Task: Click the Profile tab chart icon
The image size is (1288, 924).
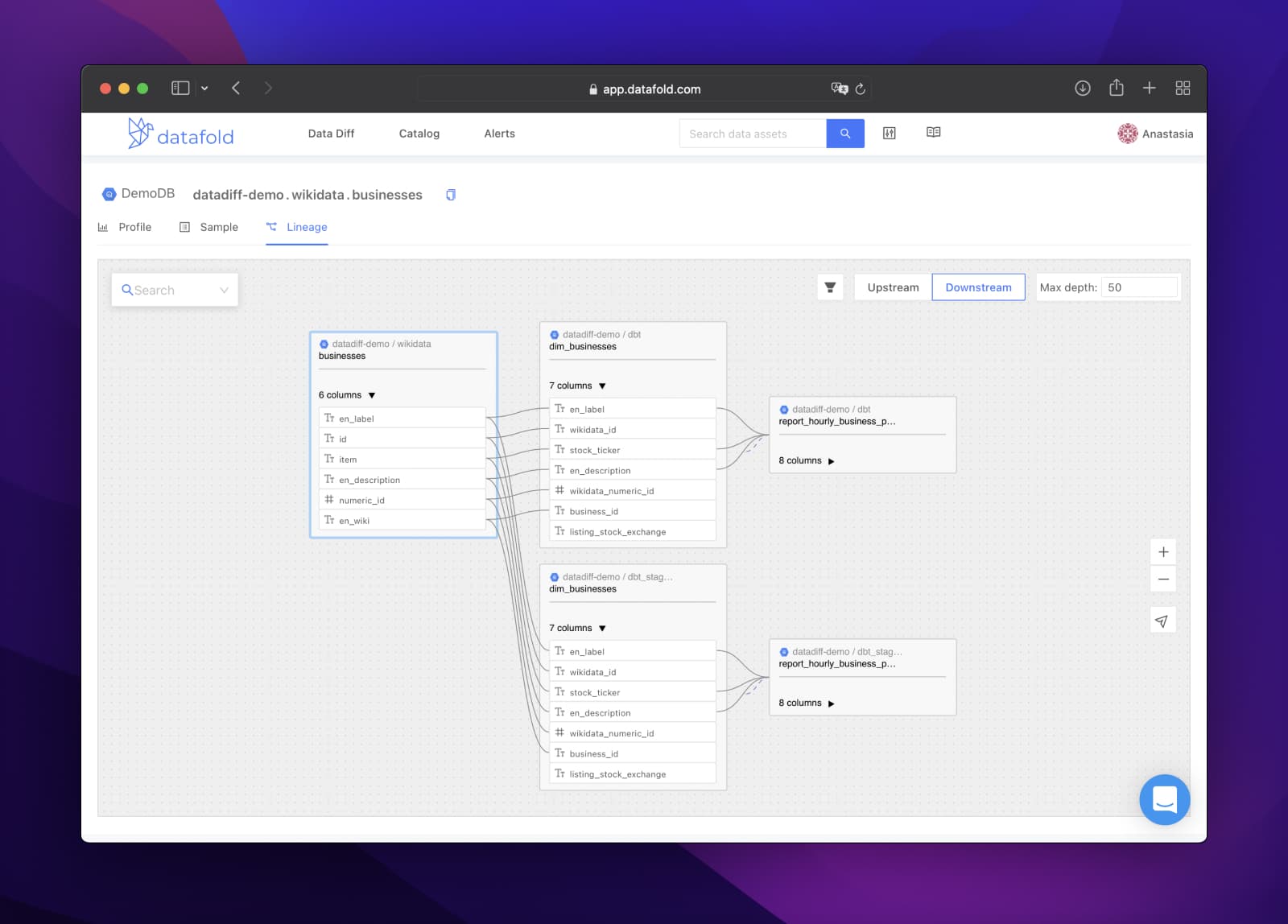Action: click(x=103, y=228)
